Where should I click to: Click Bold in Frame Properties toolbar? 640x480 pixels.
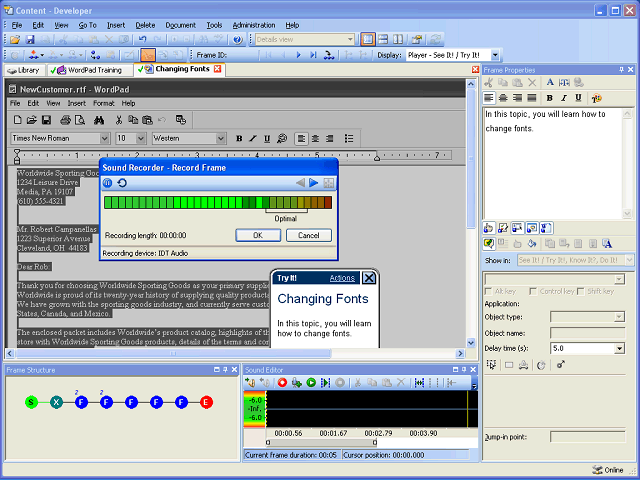(x=549, y=98)
